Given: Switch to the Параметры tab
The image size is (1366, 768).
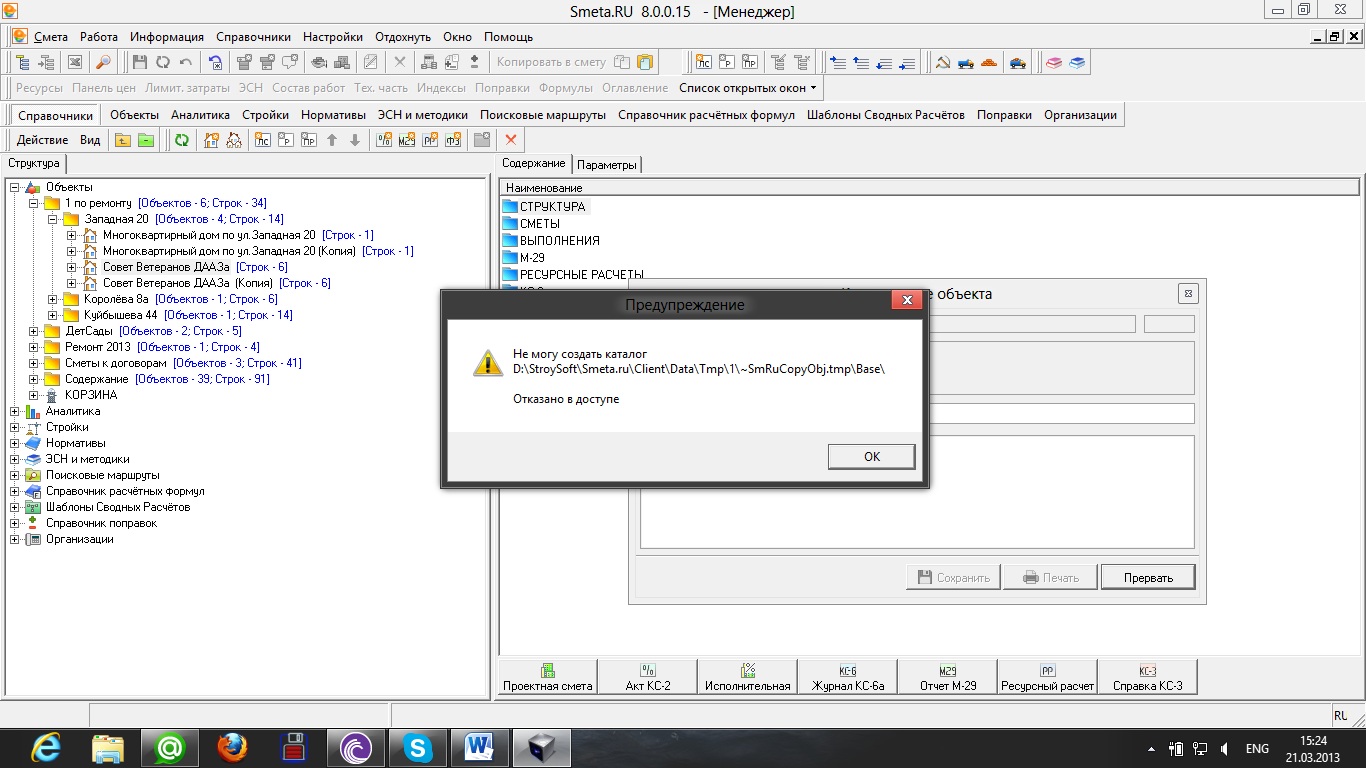Looking at the screenshot, I should point(607,165).
